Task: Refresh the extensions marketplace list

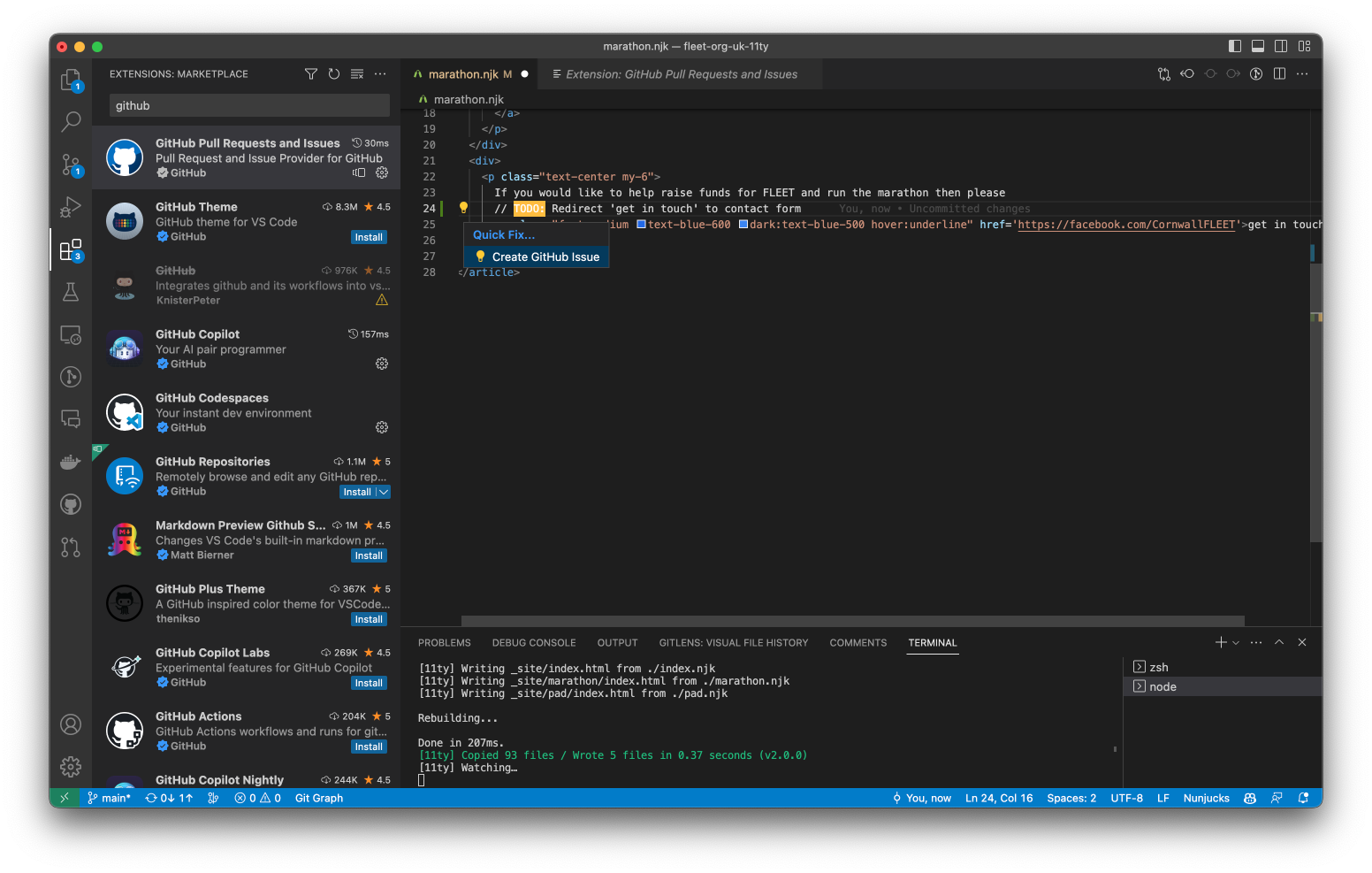Action: pos(334,74)
